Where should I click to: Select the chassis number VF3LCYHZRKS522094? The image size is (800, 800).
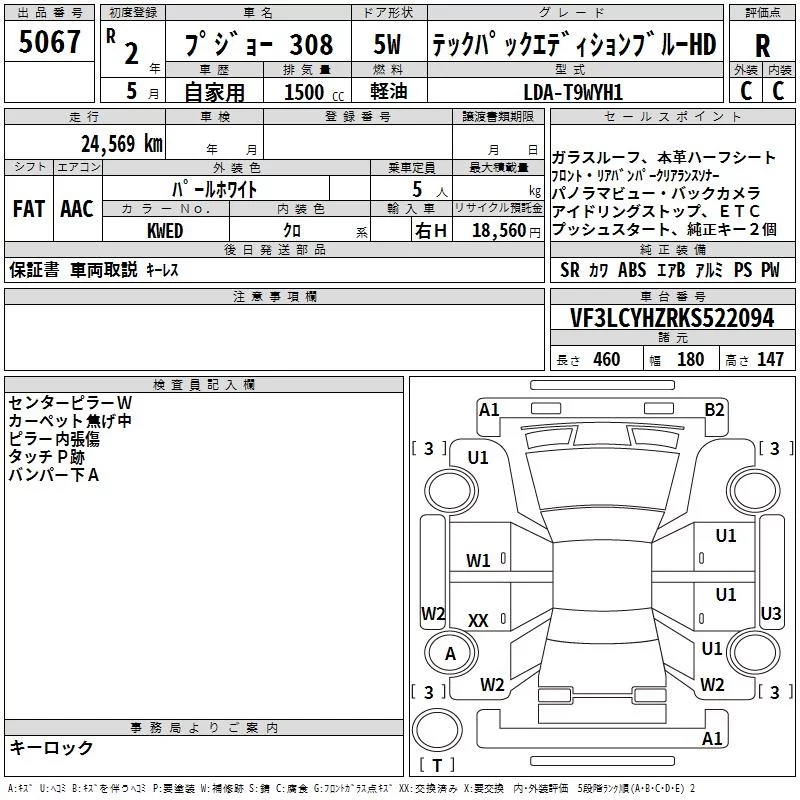point(672,318)
